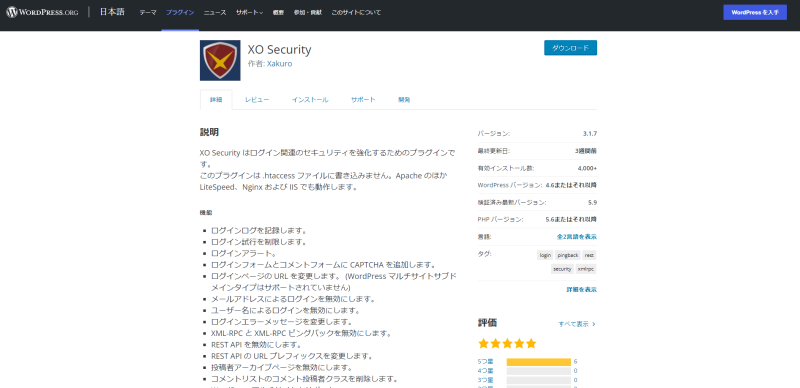Expand the サポート dropdown menu
This screenshot has width=800, height=388.
click(x=249, y=12)
